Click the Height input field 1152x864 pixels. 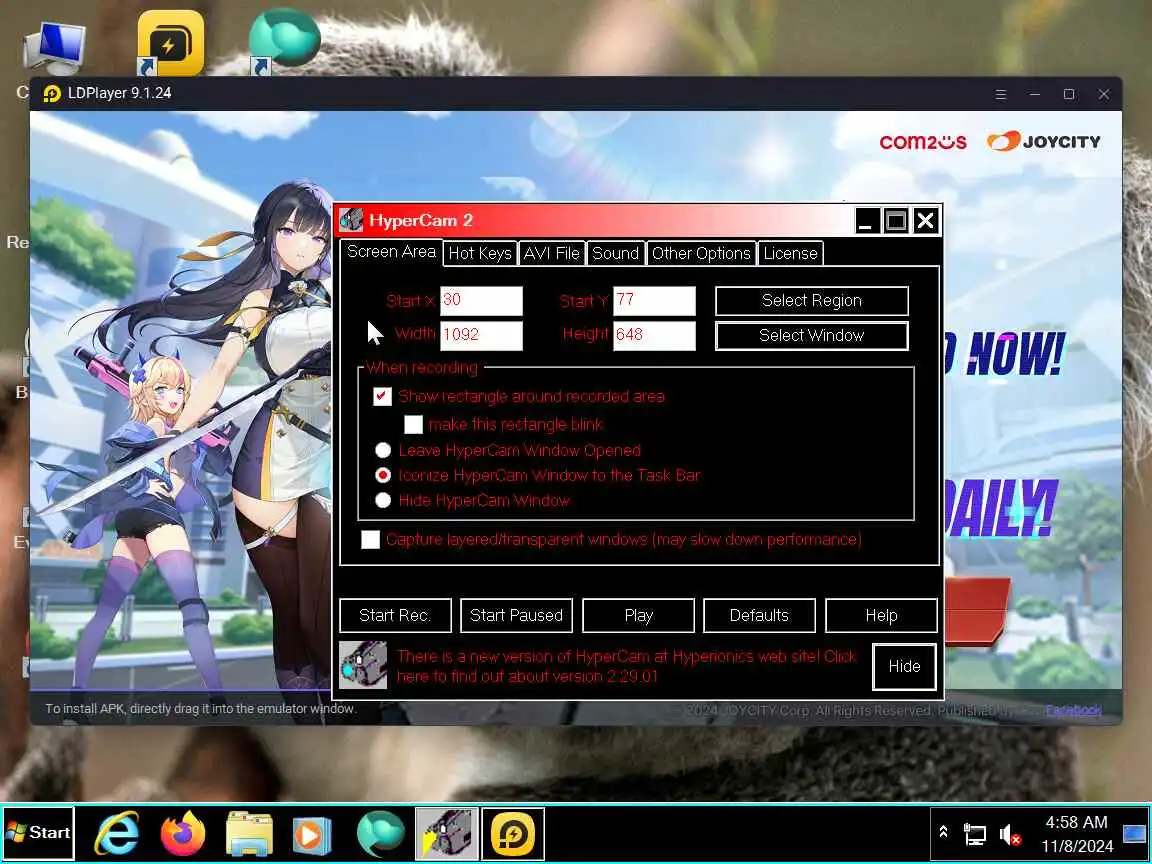pos(655,335)
